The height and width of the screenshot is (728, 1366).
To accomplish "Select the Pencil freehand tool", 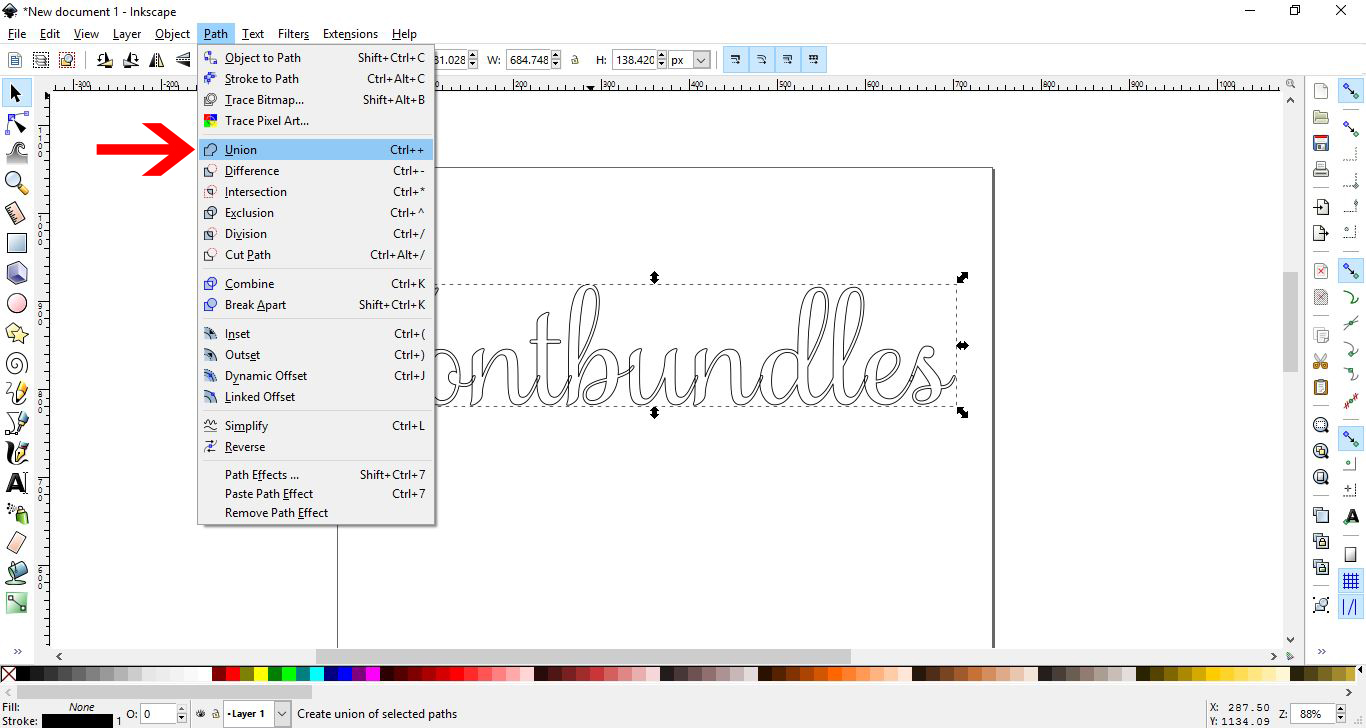I will (x=17, y=392).
